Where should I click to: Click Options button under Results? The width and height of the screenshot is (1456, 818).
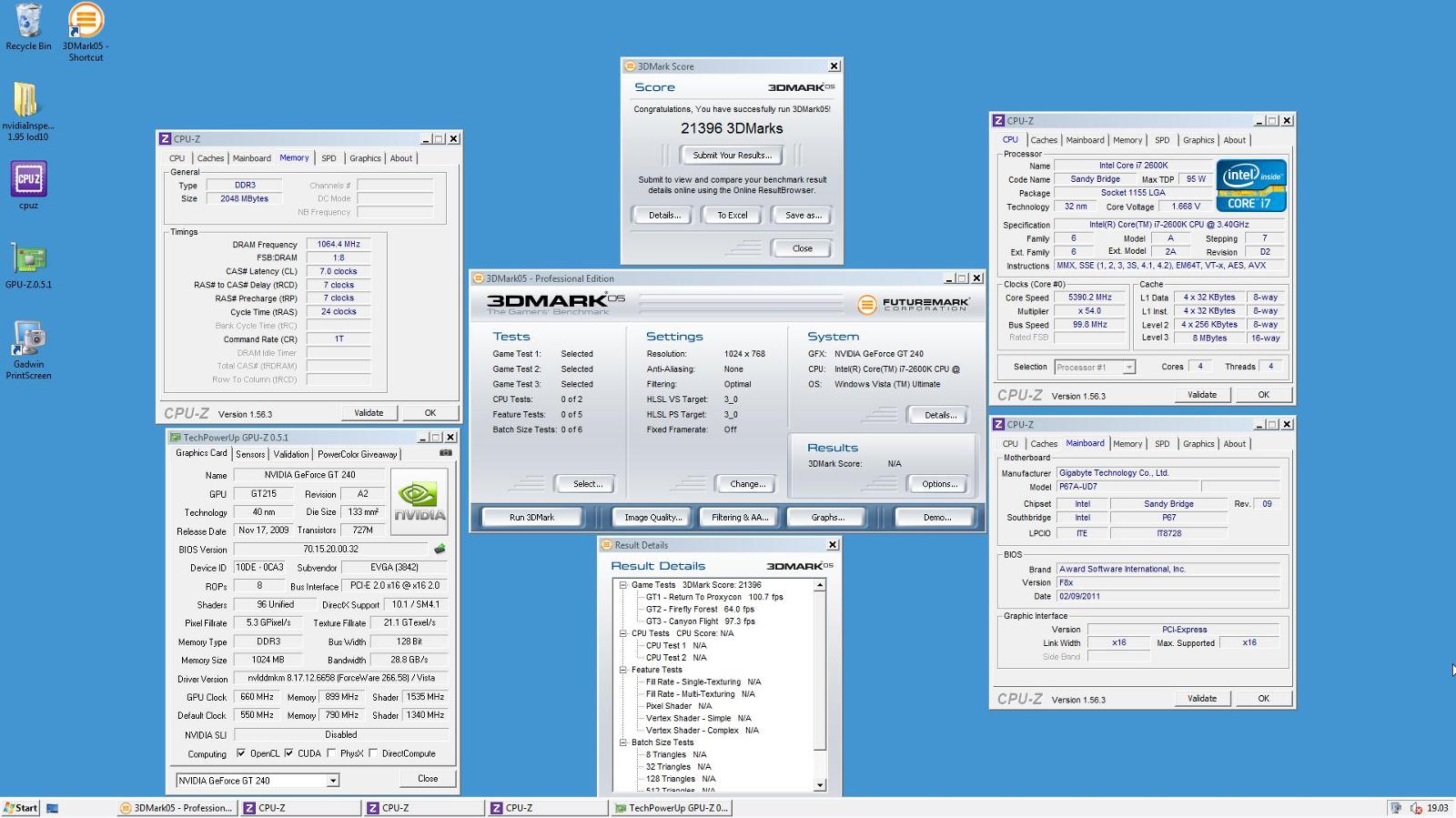point(939,484)
